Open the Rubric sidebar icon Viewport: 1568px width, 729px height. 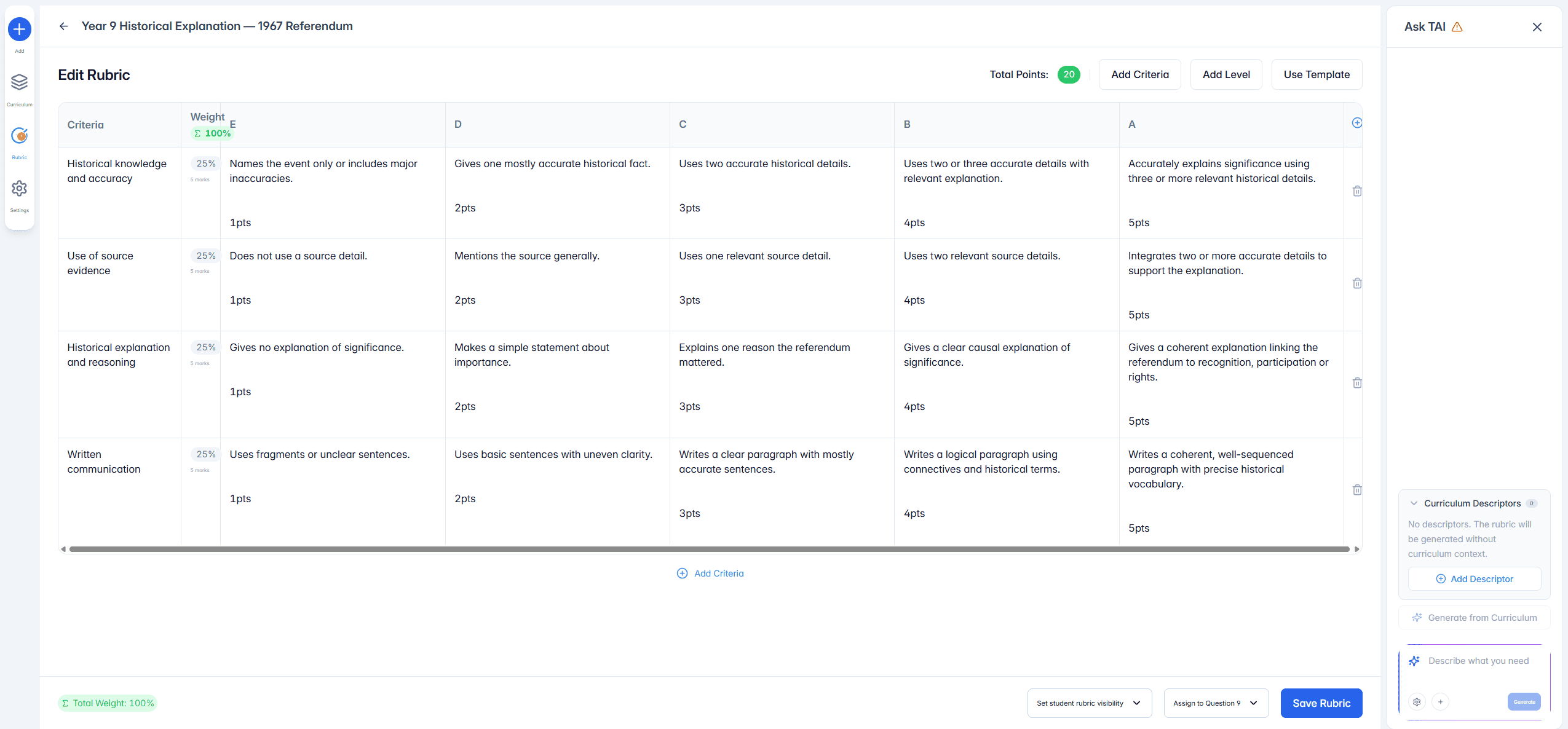tap(20, 135)
